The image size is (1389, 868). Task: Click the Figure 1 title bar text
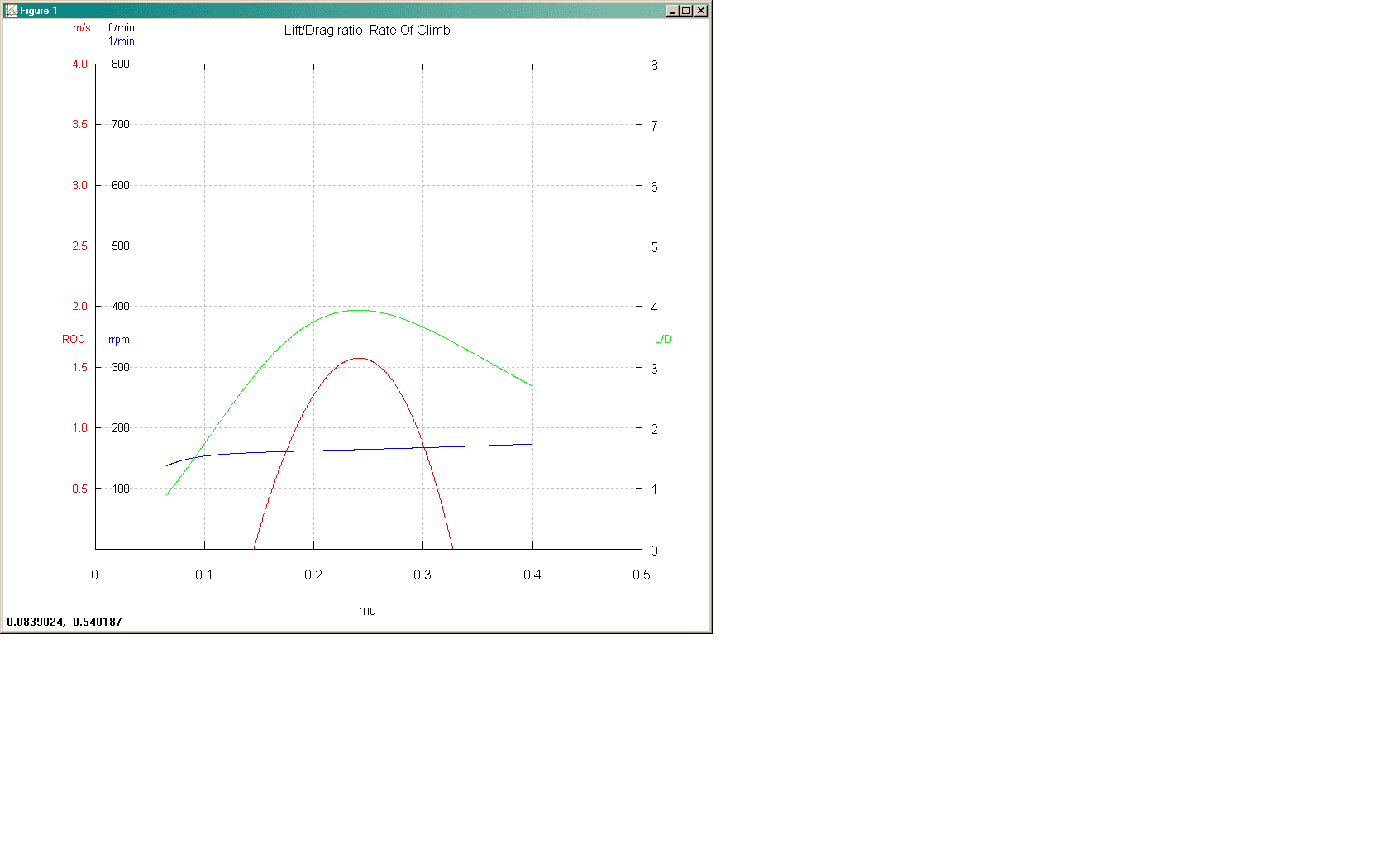tap(39, 11)
